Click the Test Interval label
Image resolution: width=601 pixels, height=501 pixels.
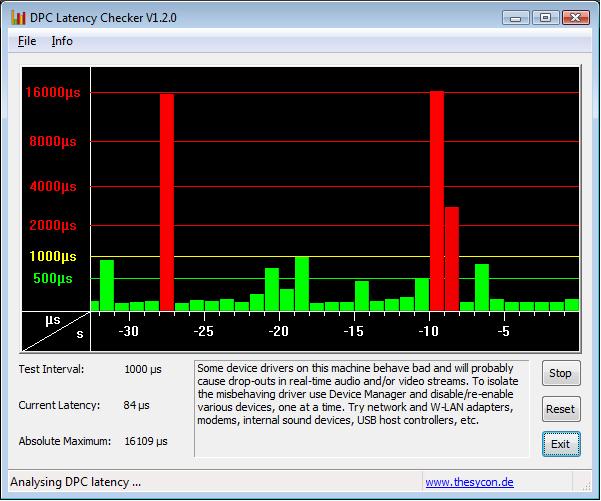pyautogui.click(x=51, y=369)
